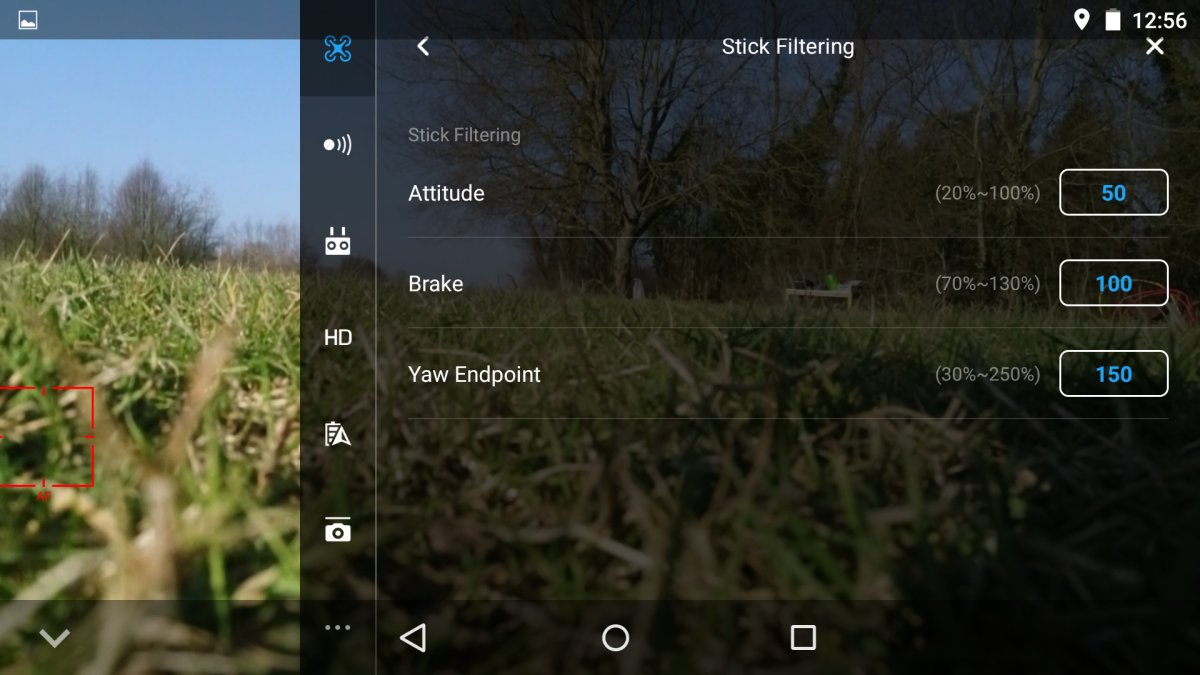Image resolution: width=1200 pixels, height=675 pixels.
Task: Open three-dot general settings icon
Action: (x=338, y=627)
